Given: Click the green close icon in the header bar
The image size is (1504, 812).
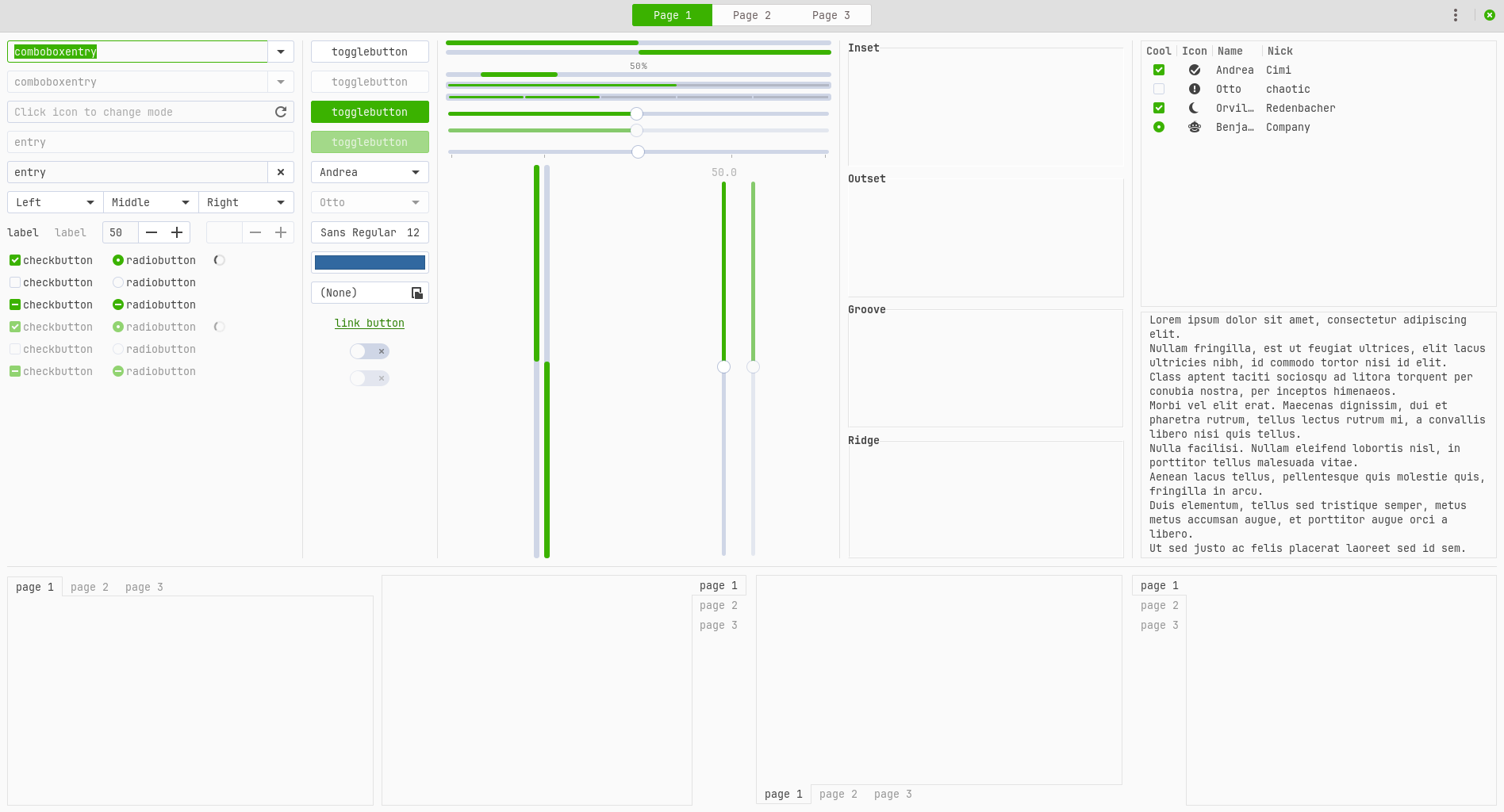Looking at the screenshot, I should [x=1489, y=15].
